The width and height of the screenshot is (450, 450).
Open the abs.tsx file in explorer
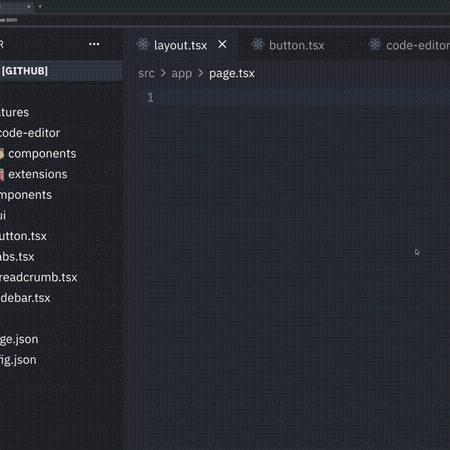click(x=17, y=257)
